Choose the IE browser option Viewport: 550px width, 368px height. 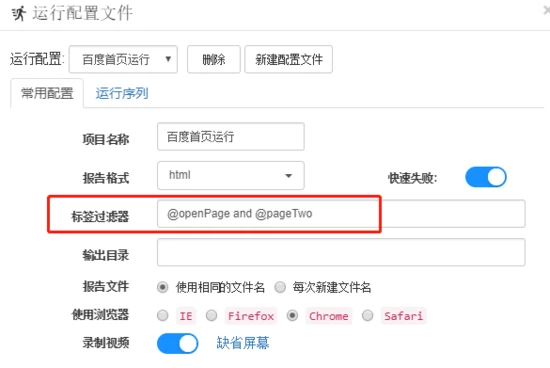pos(162,315)
